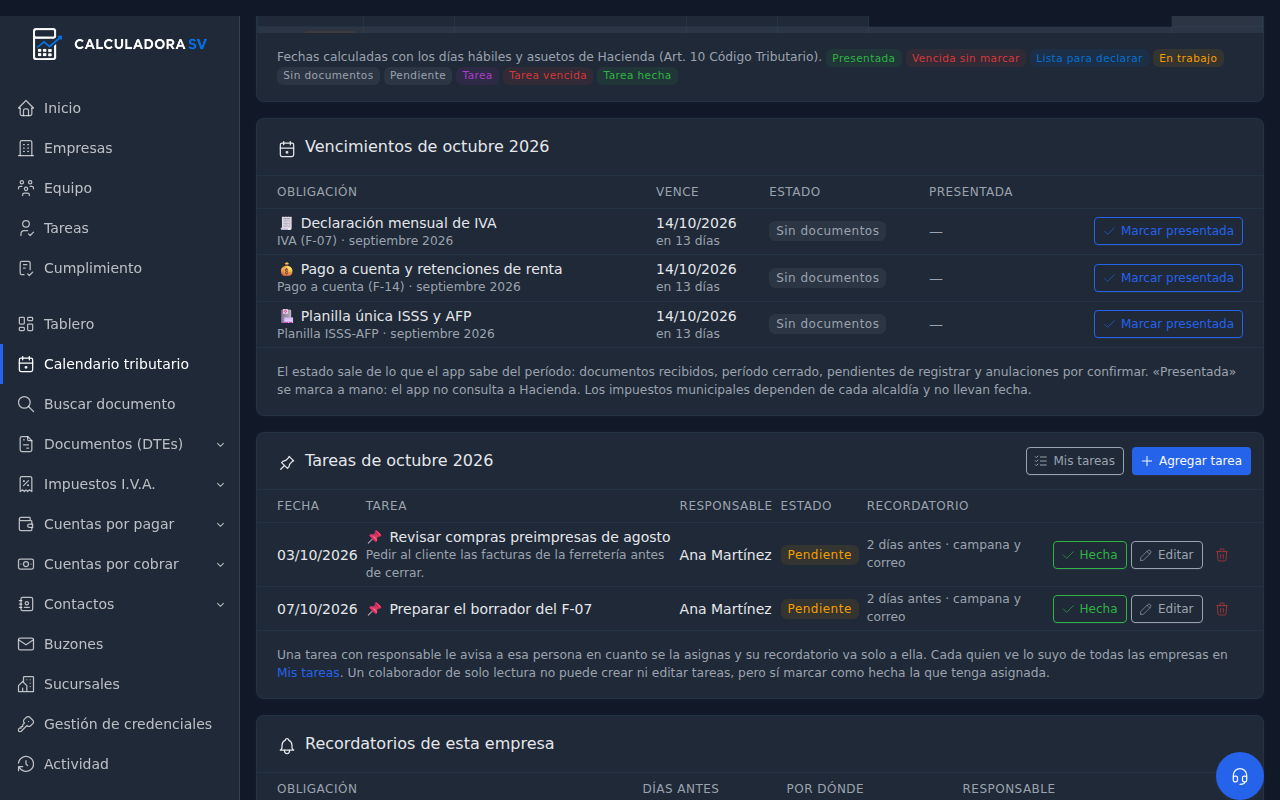Click the Empresas building icon
Screen dimensions: 1280x800
pos(26,148)
